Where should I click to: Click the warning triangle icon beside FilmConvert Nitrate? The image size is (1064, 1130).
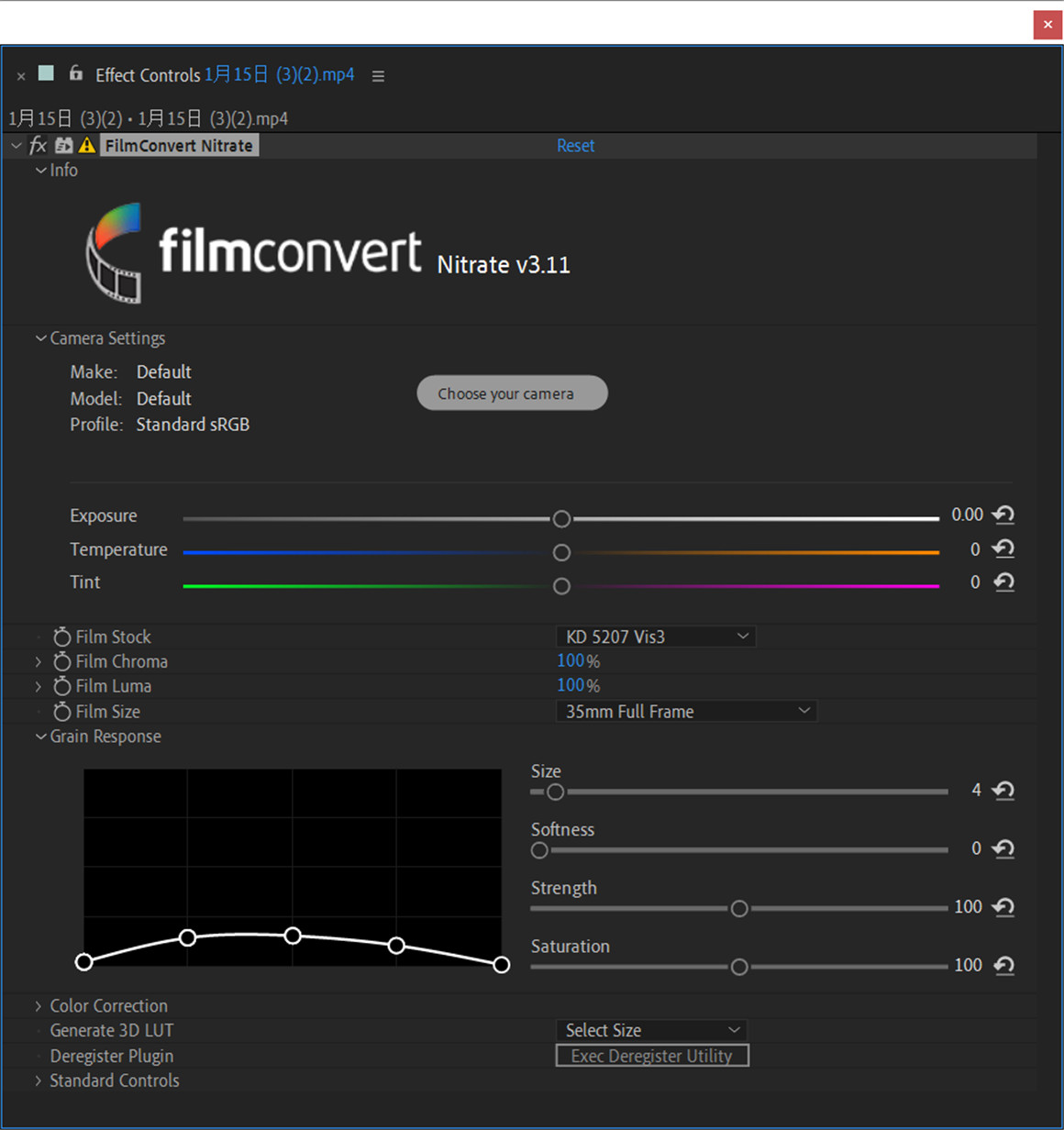(84, 145)
